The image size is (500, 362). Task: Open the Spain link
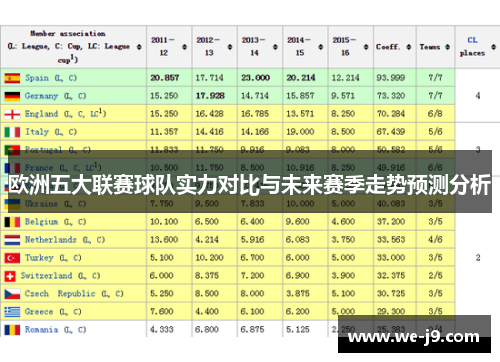pos(37,78)
